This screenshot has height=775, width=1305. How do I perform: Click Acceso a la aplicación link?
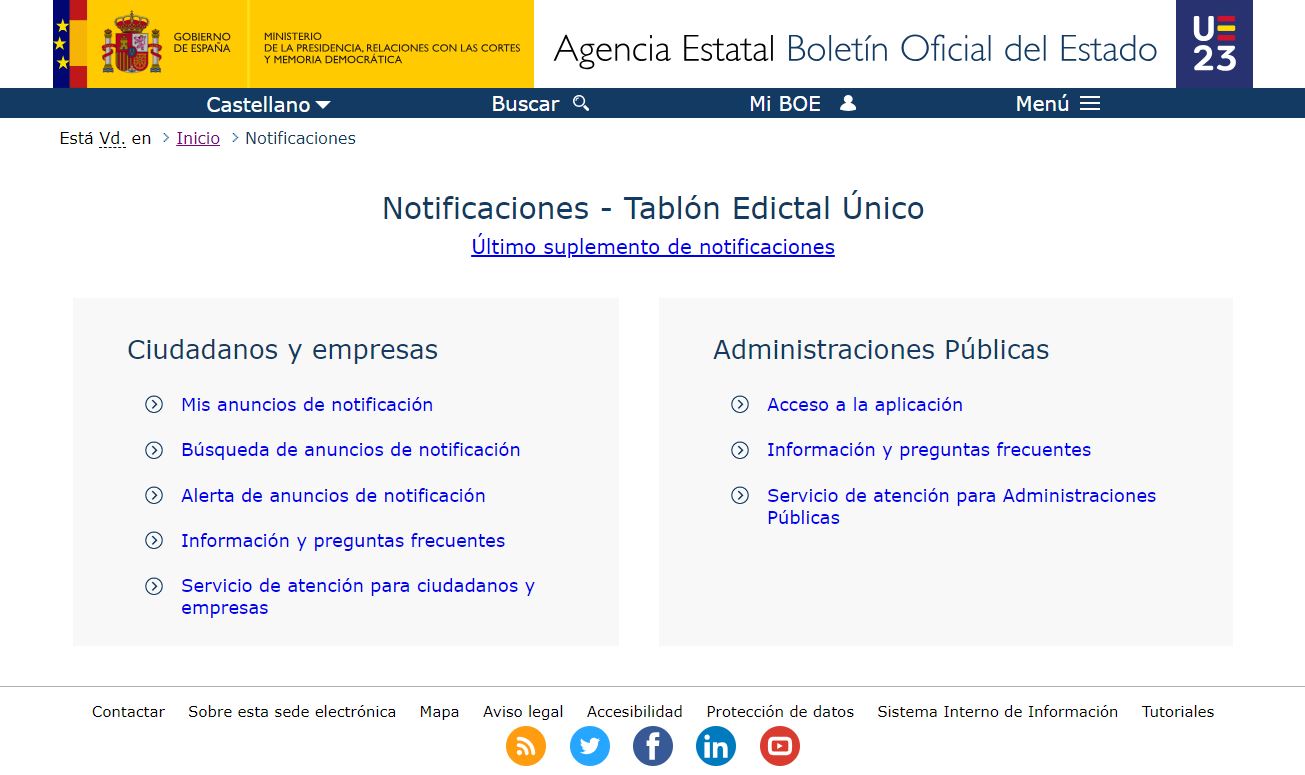coord(864,405)
